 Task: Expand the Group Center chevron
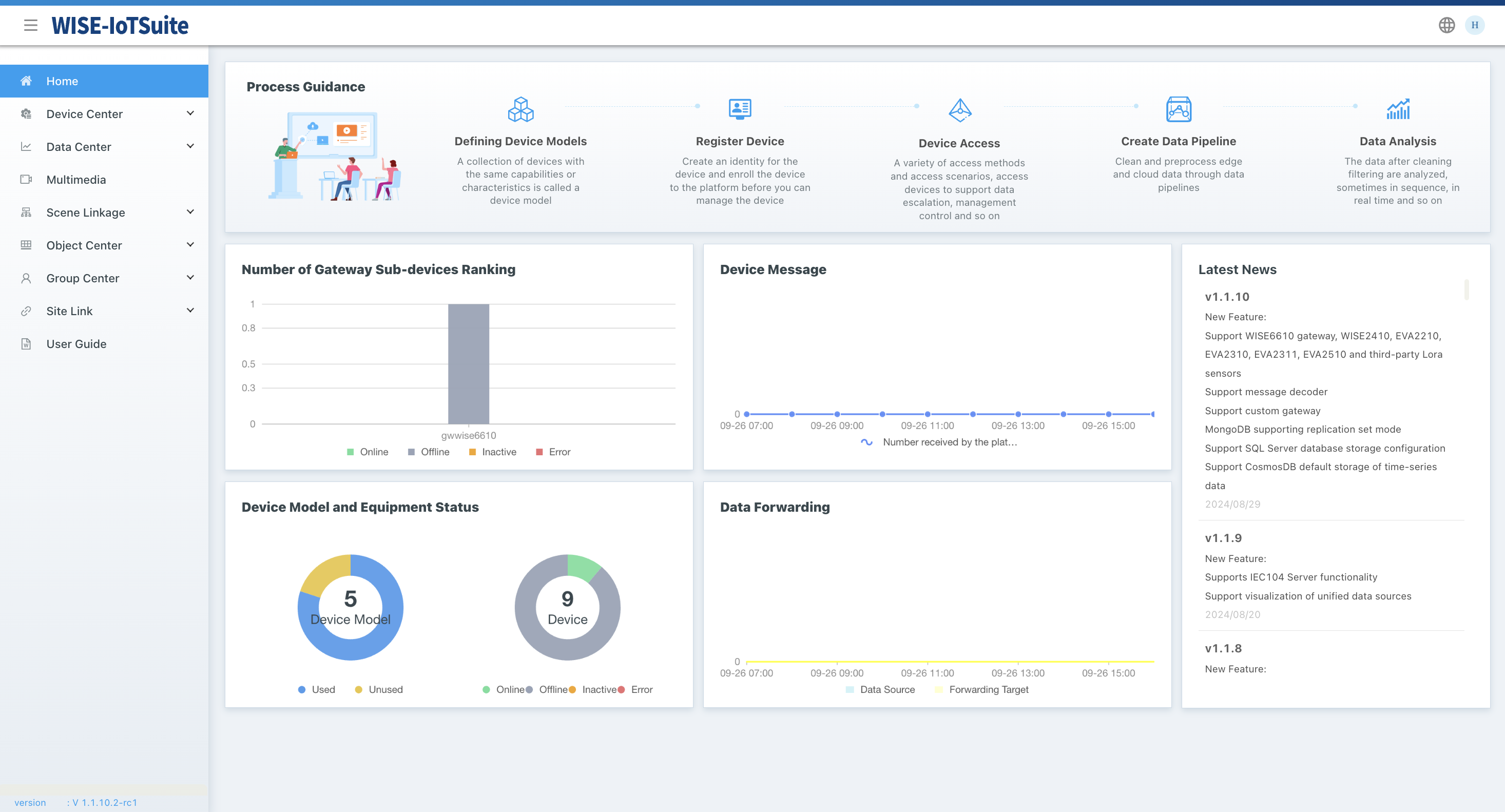190,278
